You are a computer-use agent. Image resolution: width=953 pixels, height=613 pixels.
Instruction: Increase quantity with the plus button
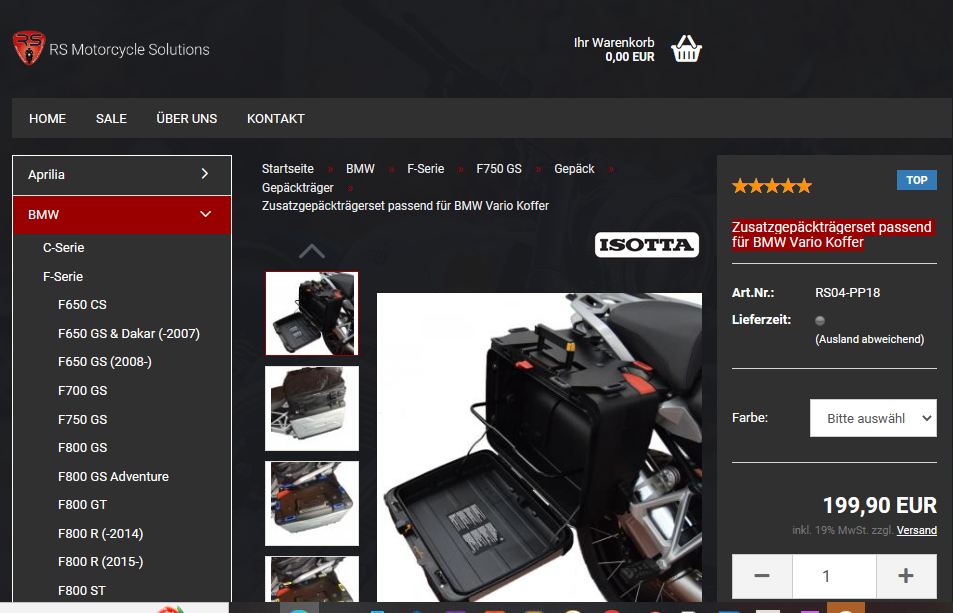(x=906, y=576)
